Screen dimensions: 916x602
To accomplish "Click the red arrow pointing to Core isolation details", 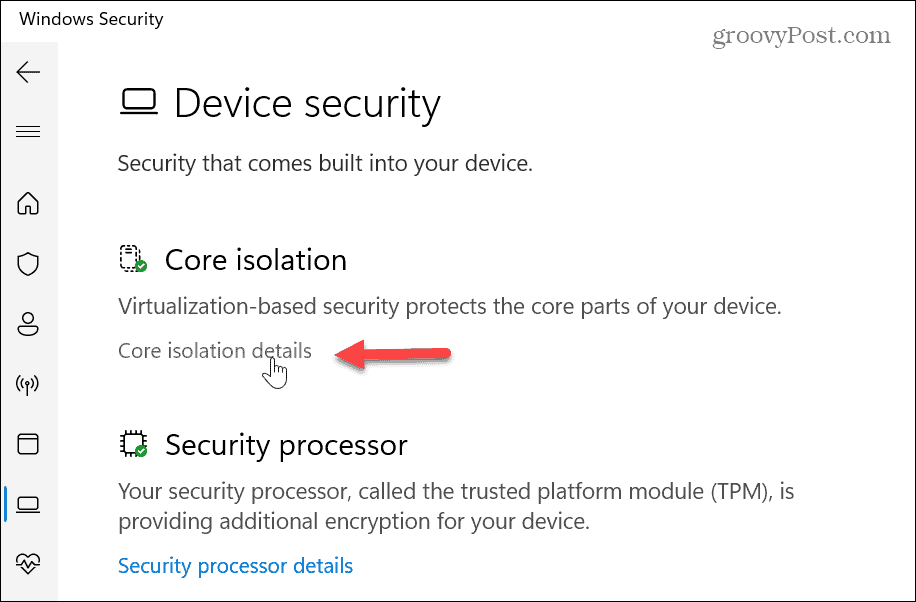I will click(393, 355).
